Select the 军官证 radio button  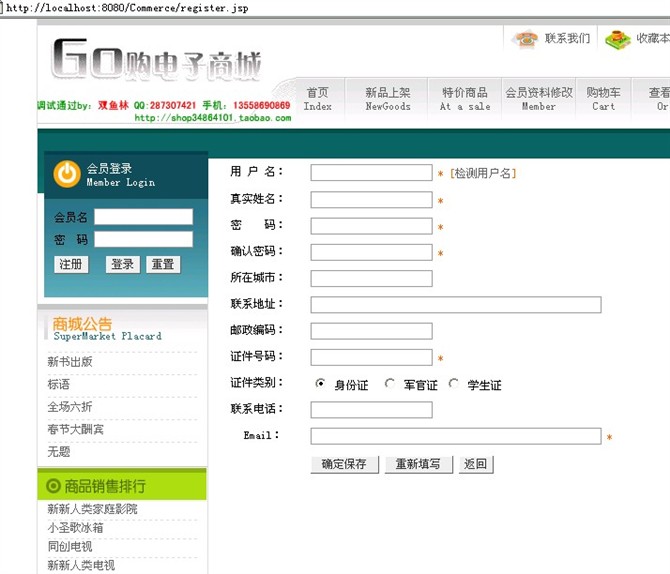[389, 383]
